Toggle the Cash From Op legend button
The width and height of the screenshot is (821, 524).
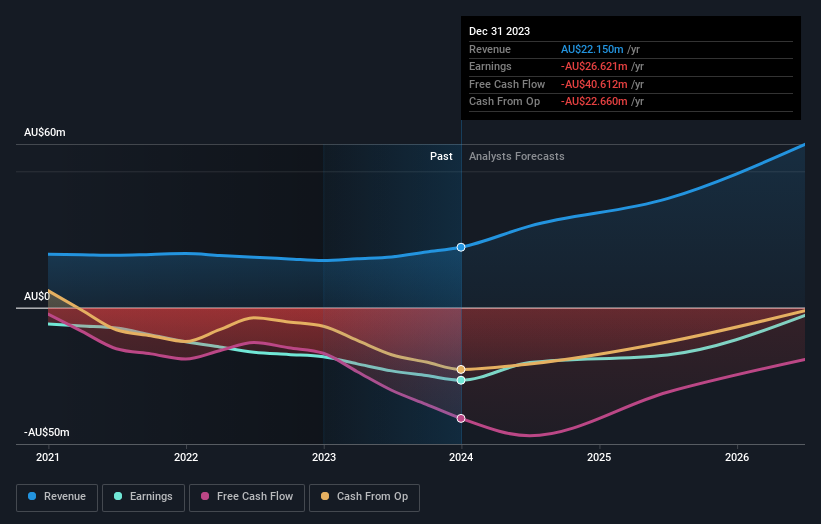coord(364,497)
